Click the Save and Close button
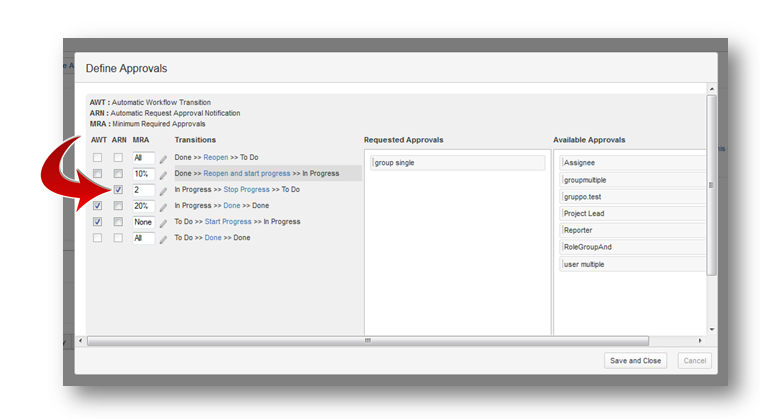Image resolution: width=760 pixels, height=419 pixels. [635, 361]
